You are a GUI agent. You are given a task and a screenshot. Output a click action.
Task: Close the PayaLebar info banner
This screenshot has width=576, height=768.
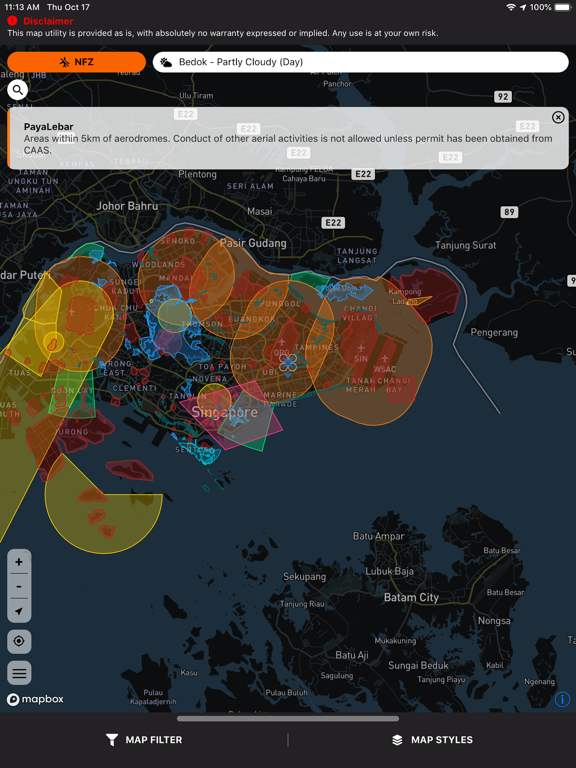[x=558, y=117]
